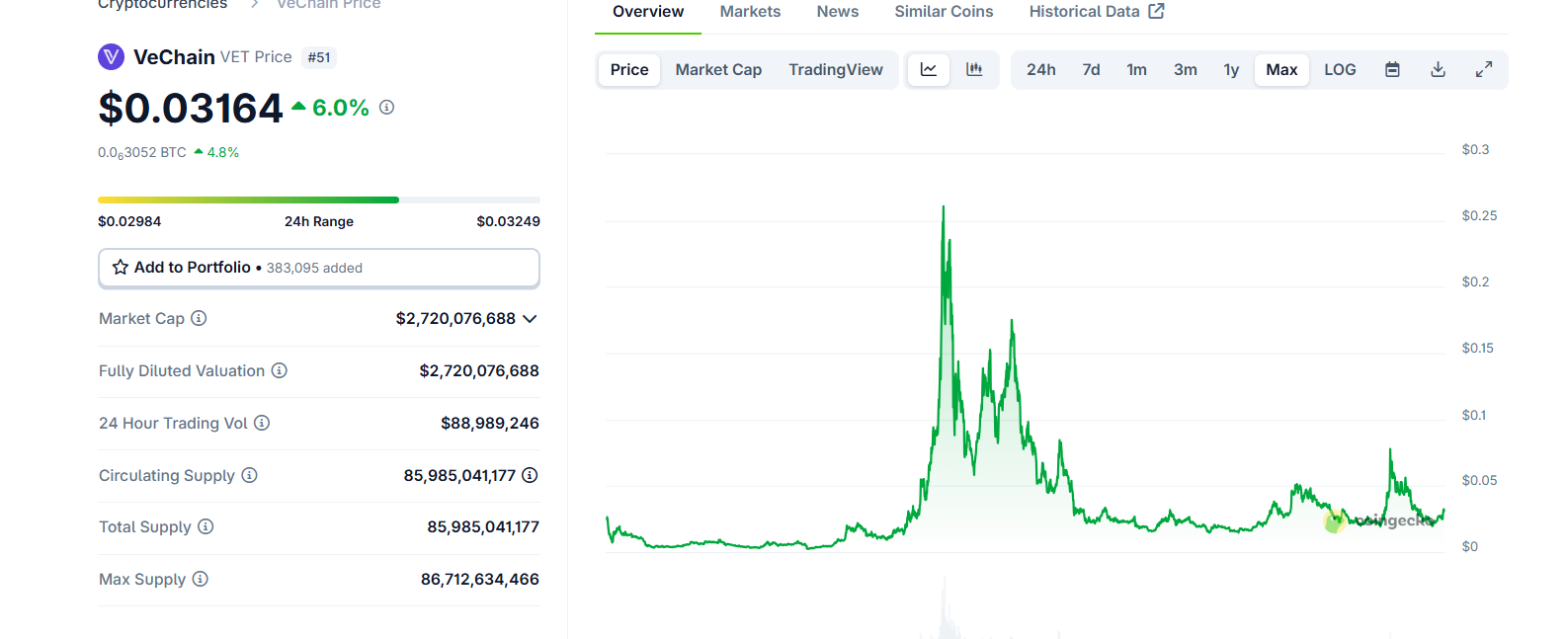
Task: Click the download chart data icon
Action: (1438, 69)
